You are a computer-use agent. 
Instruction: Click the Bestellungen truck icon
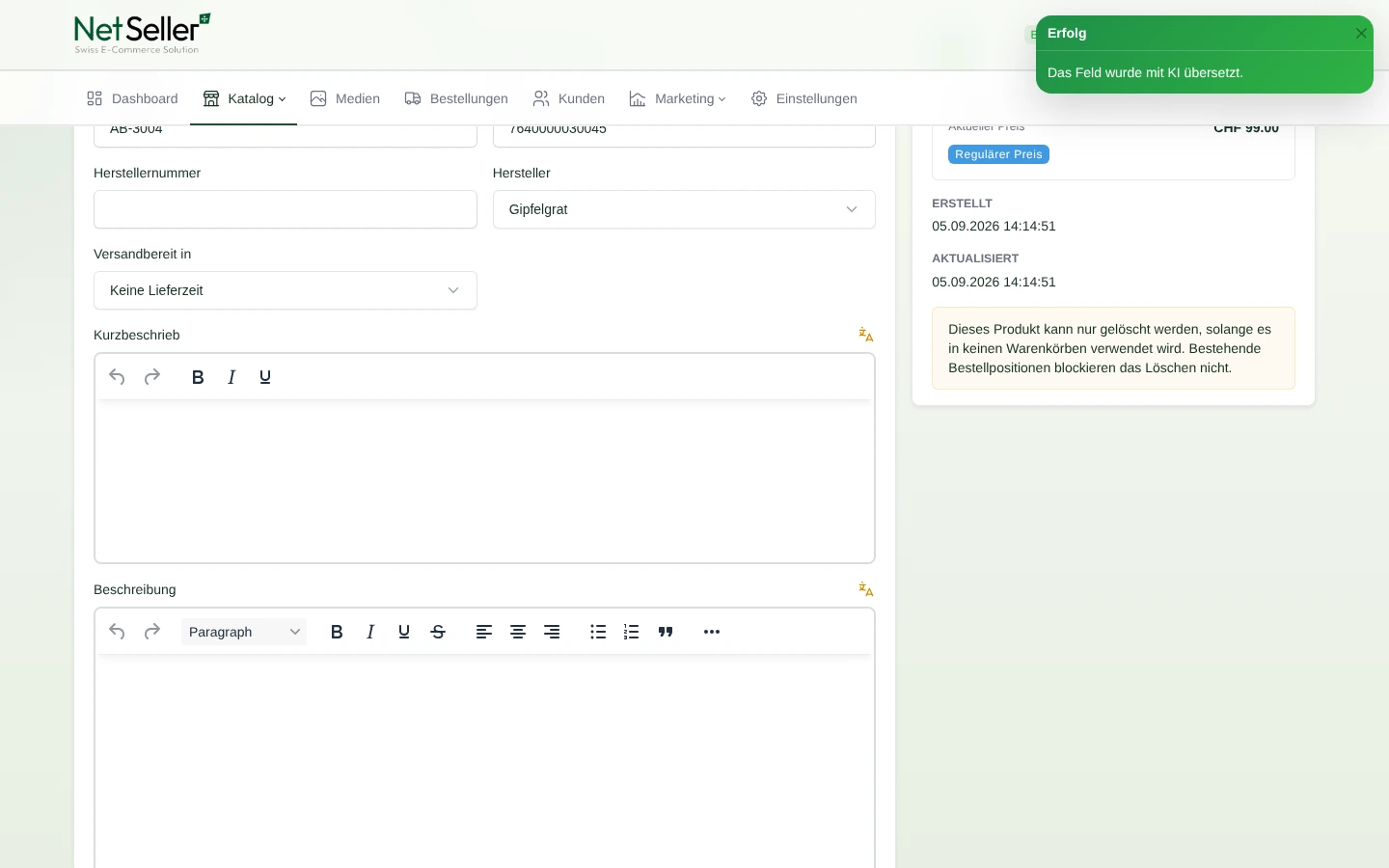[413, 98]
